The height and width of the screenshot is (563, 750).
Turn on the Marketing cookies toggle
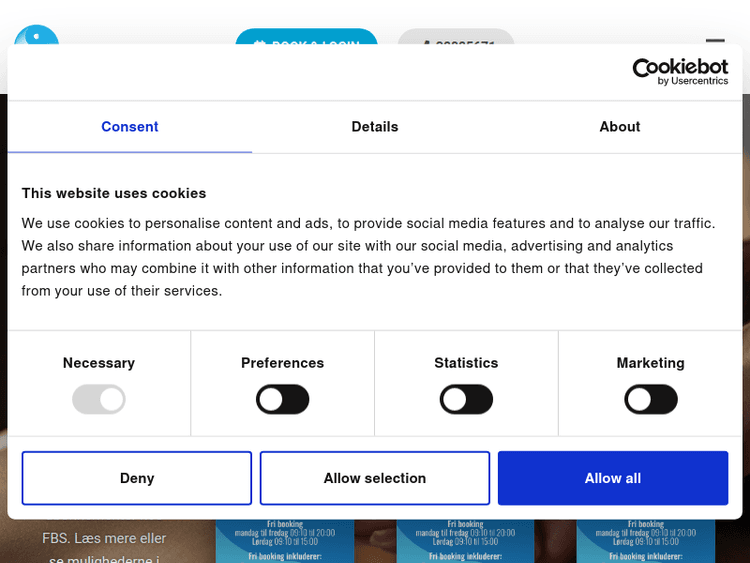tap(650, 400)
